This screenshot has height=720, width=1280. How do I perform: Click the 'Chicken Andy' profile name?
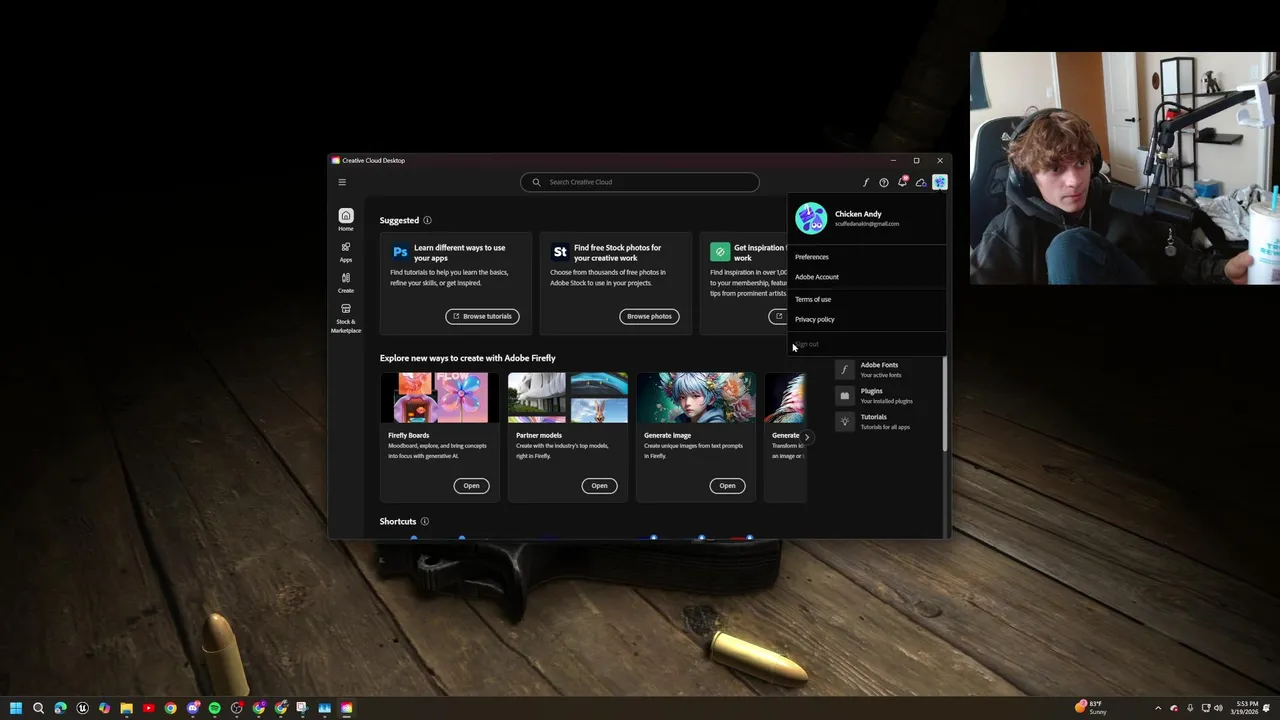(858, 214)
